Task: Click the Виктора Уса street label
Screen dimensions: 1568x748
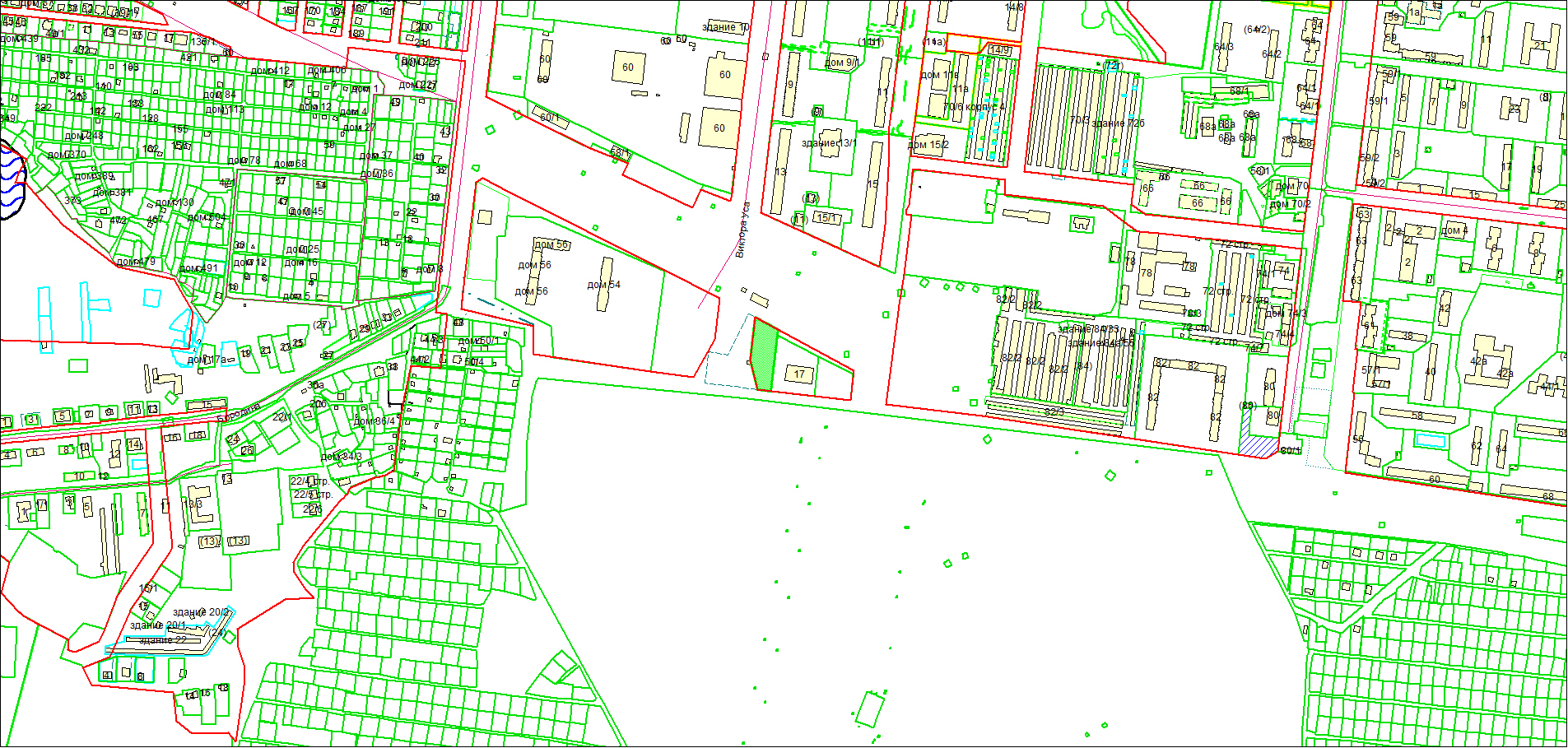Action: [742, 230]
